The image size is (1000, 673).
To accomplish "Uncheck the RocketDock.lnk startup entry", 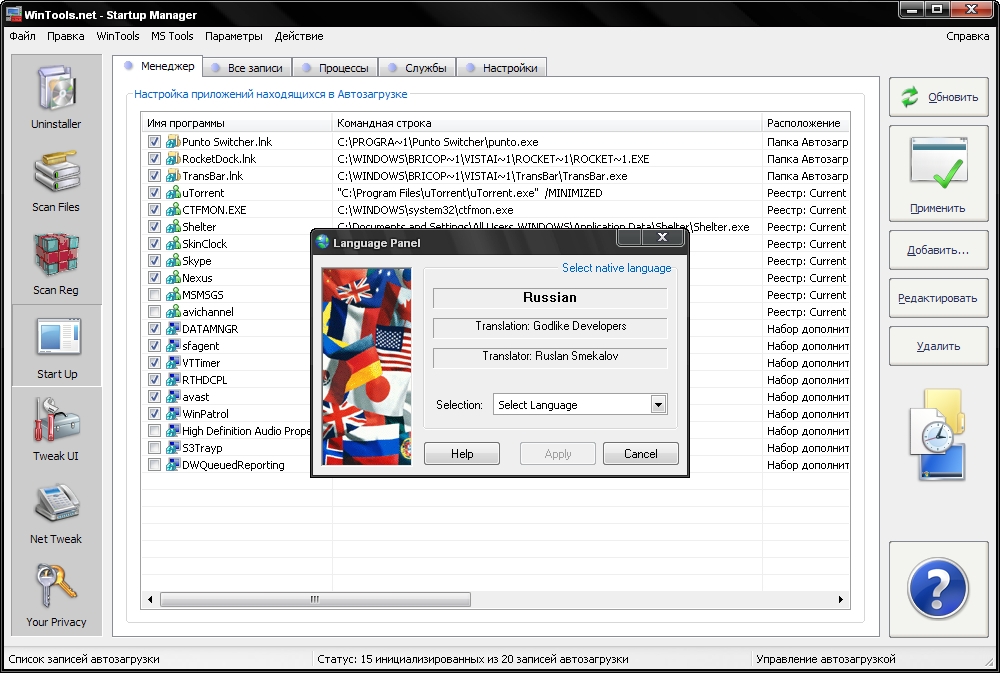I will point(154,159).
